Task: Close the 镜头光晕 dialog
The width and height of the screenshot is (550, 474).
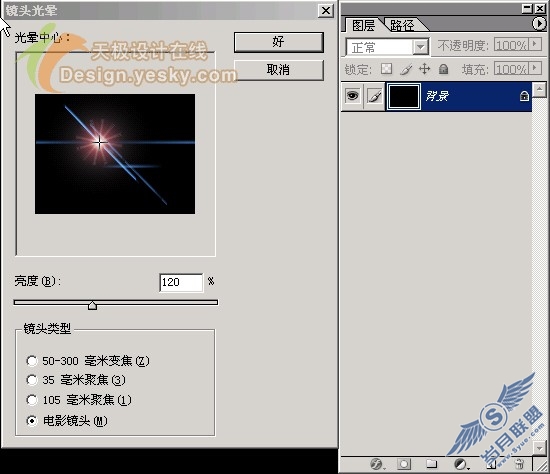Action: click(x=326, y=11)
